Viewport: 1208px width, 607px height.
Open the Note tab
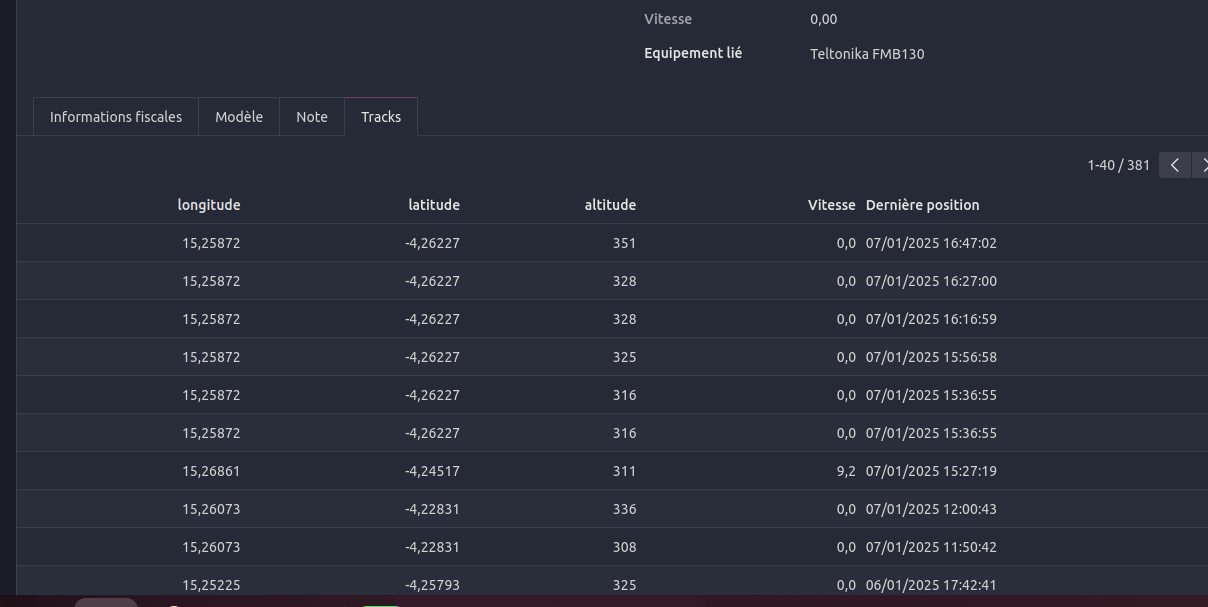pyautogui.click(x=312, y=117)
